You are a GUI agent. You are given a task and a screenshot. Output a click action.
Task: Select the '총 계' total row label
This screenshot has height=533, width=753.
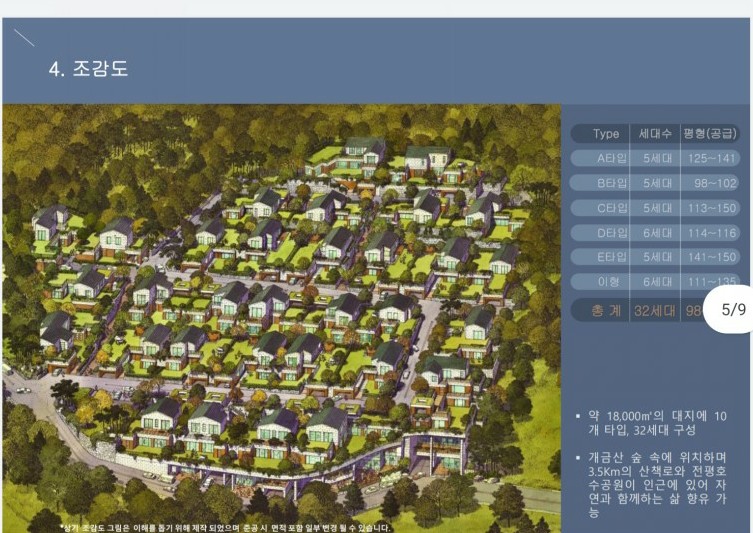[x=606, y=311]
